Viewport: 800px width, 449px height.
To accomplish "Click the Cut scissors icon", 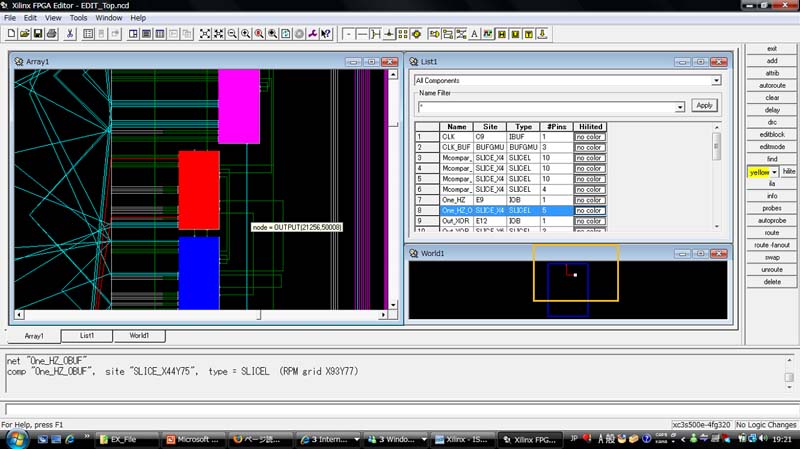I will pos(70,34).
